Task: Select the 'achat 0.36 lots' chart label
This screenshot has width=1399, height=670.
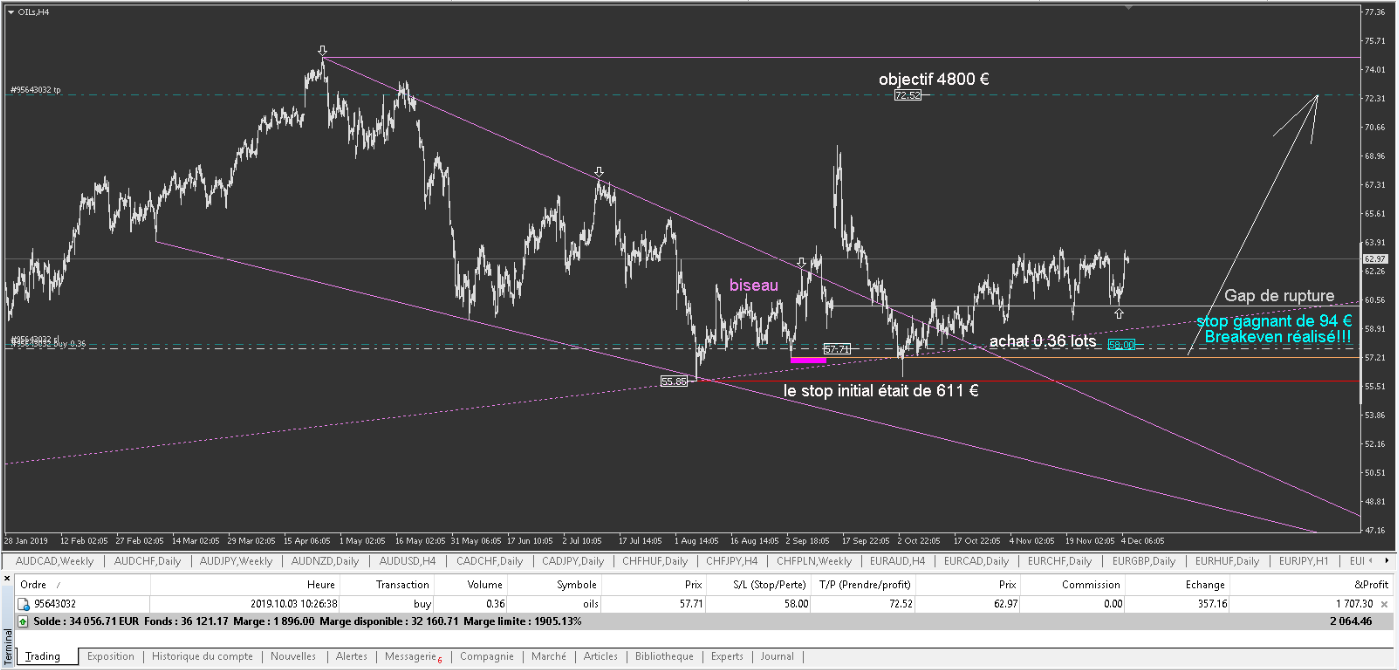Action: tap(1042, 341)
